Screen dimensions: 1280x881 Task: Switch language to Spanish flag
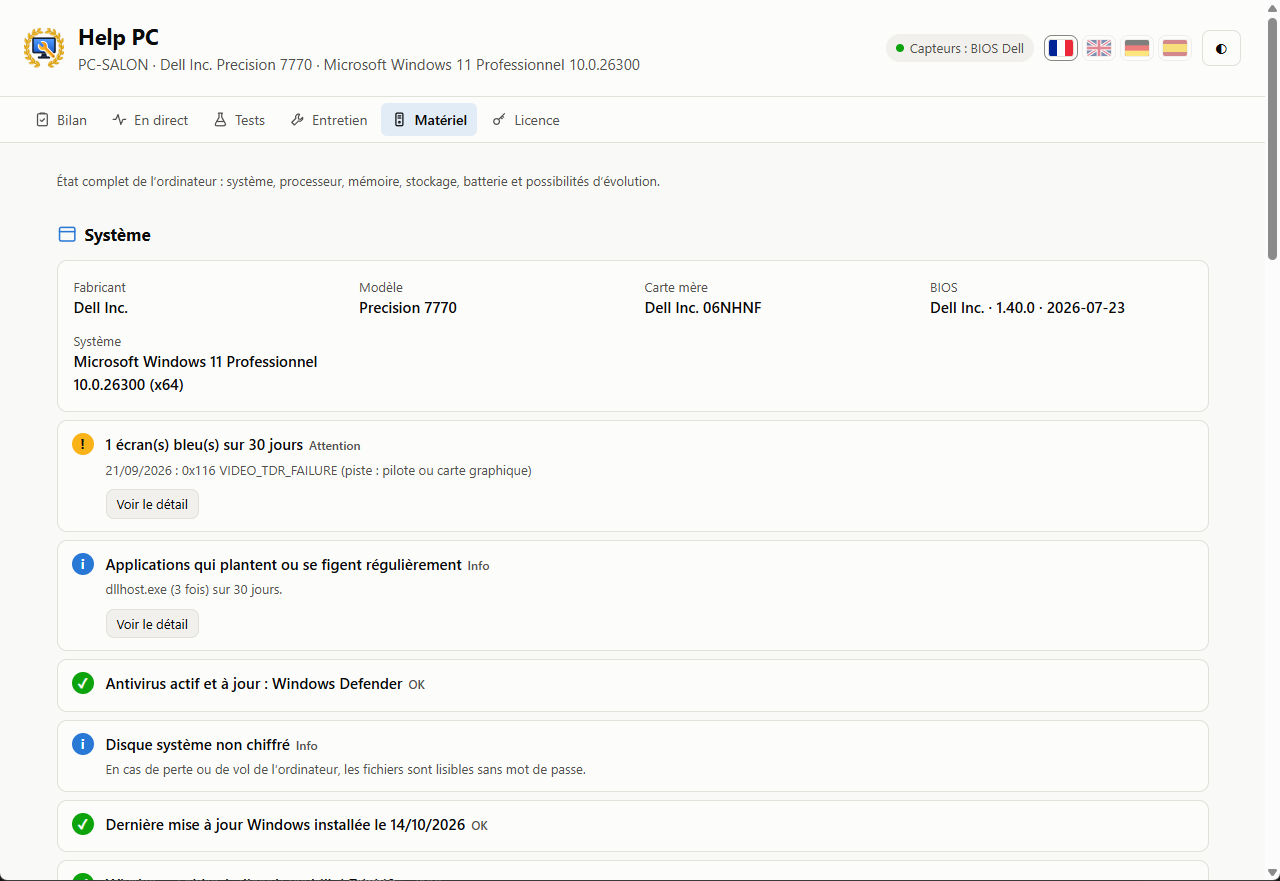1175,48
